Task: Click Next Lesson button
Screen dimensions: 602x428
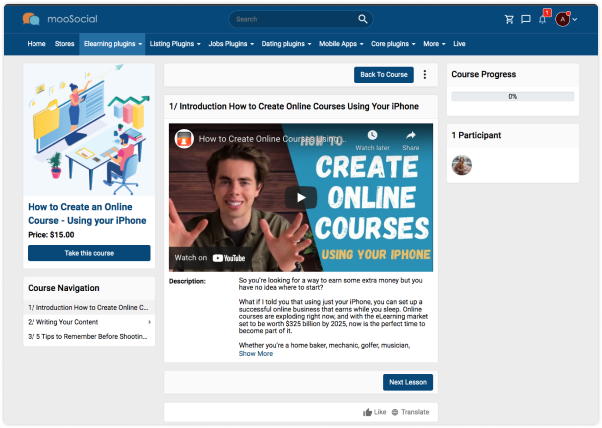Action: [408, 382]
